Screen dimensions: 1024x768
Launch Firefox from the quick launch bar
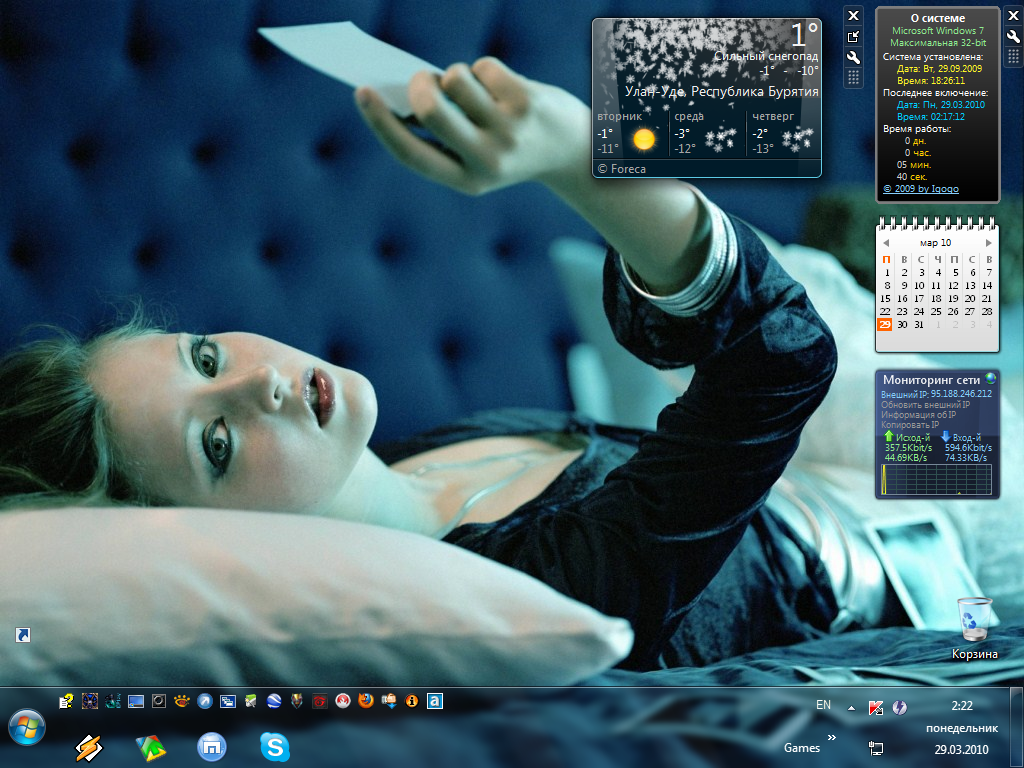365,702
